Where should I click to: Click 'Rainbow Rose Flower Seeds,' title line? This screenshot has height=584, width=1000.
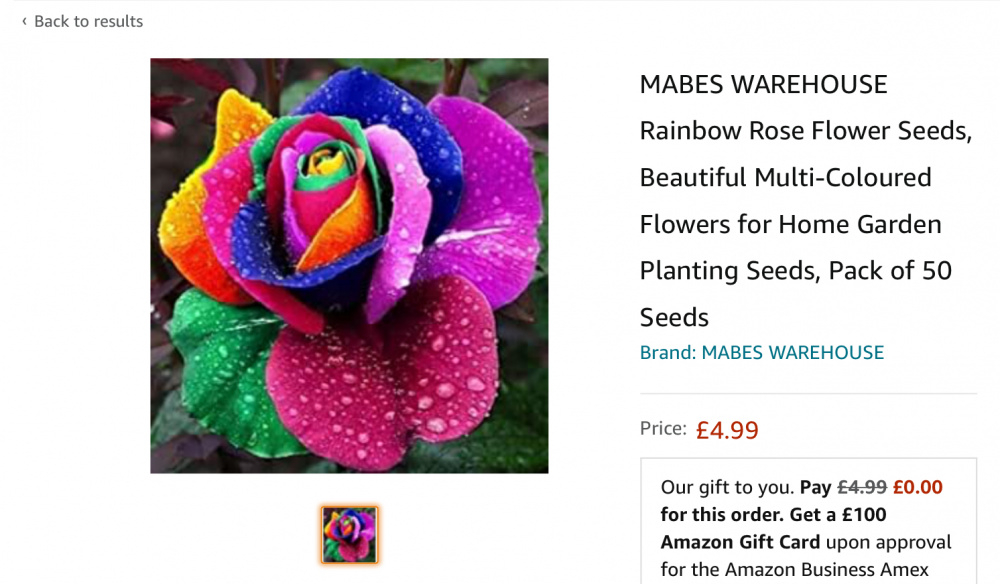tap(805, 131)
